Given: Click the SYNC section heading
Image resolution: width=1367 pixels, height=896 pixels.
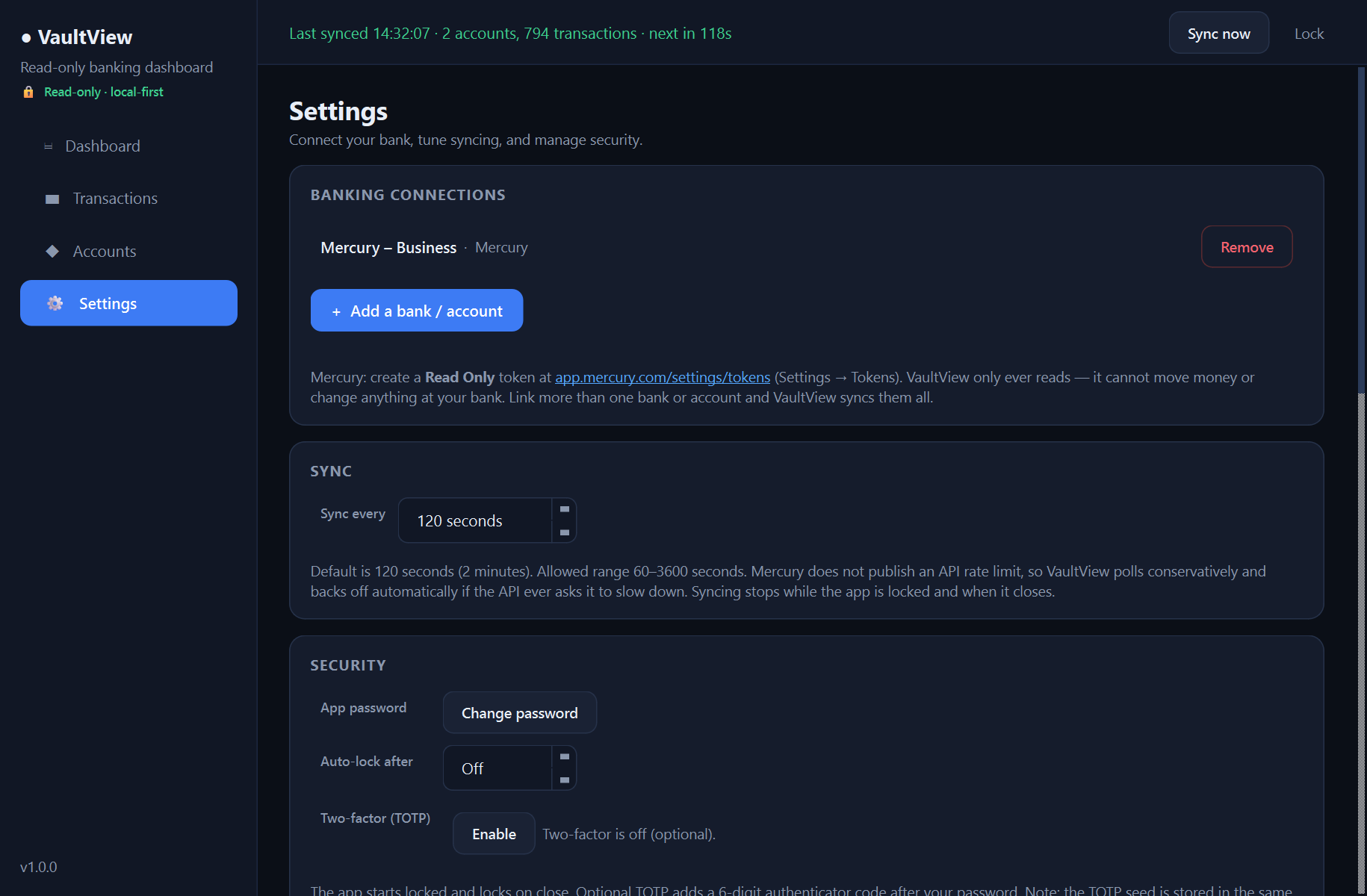Looking at the screenshot, I should coord(331,471).
